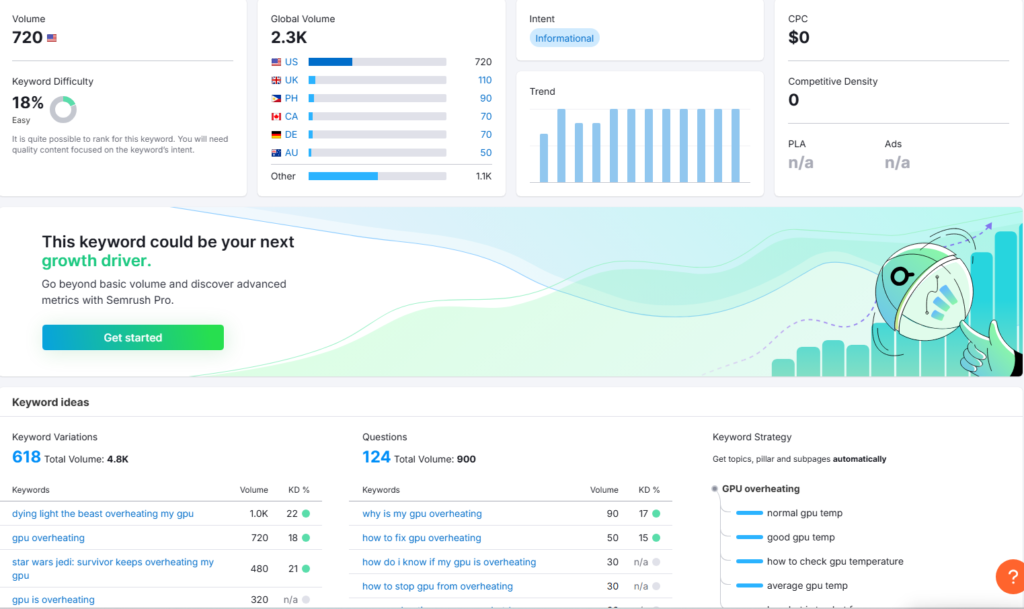Image resolution: width=1024 pixels, height=609 pixels.
Task: Open the Informational intent badge
Action: click(564, 38)
